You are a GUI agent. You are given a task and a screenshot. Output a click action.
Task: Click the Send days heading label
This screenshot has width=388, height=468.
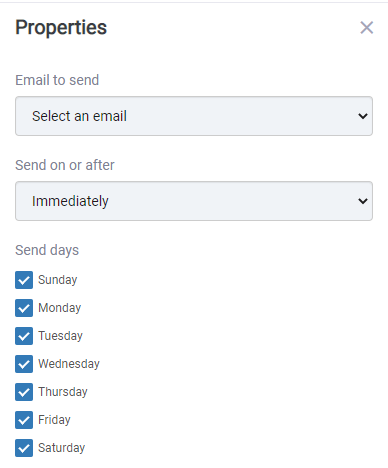tap(47, 250)
